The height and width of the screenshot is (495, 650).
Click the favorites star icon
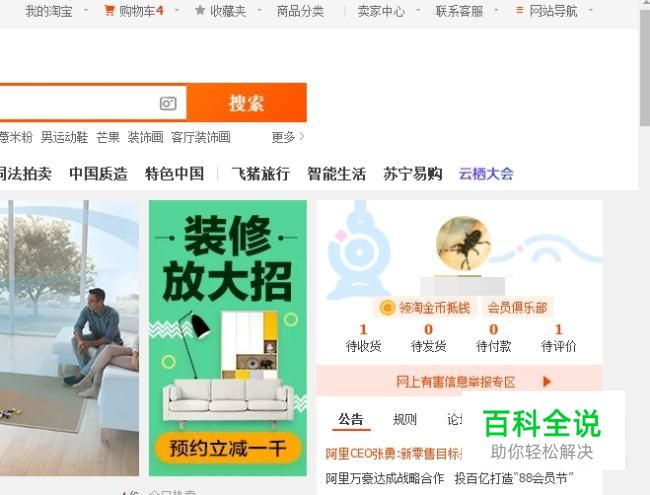200,10
